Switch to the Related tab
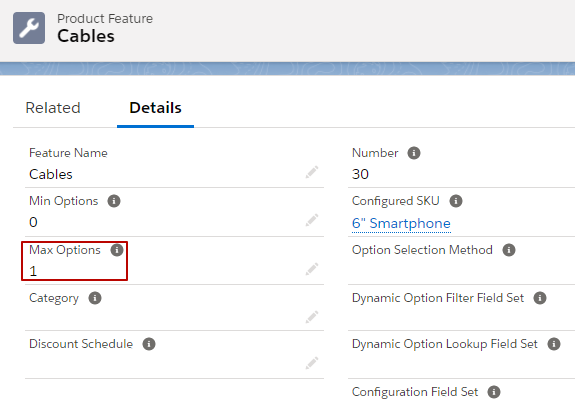This screenshot has height=410, width=575. (53, 108)
